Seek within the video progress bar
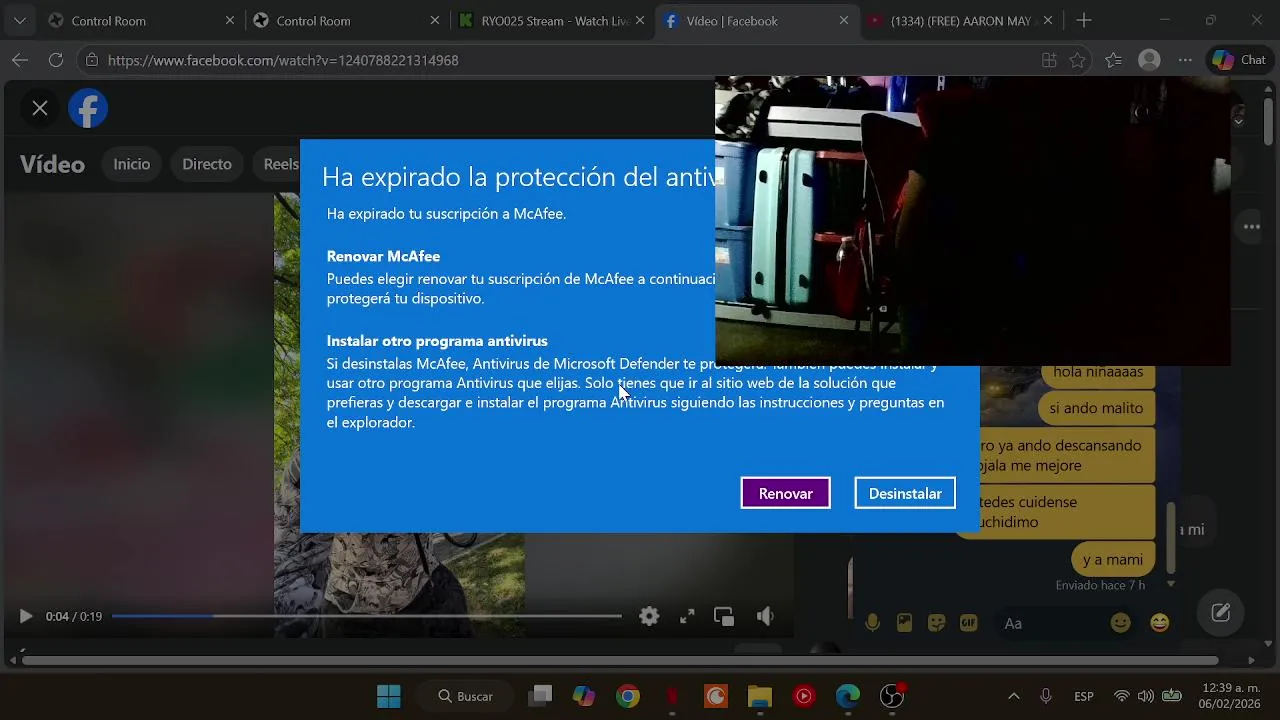Screen dimensions: 1280x720 click(367, 616)
